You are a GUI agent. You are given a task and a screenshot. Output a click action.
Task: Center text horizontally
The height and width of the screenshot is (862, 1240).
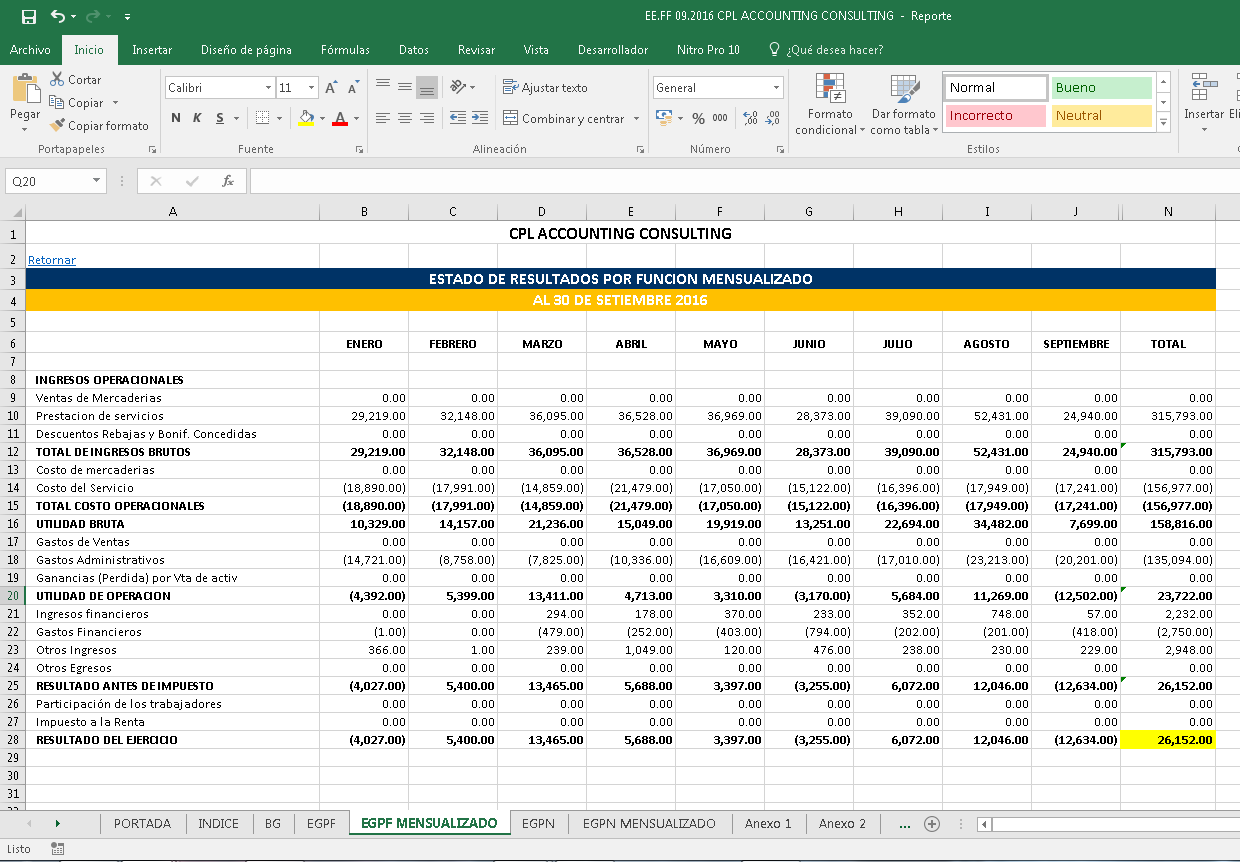[x=405, y=118]
